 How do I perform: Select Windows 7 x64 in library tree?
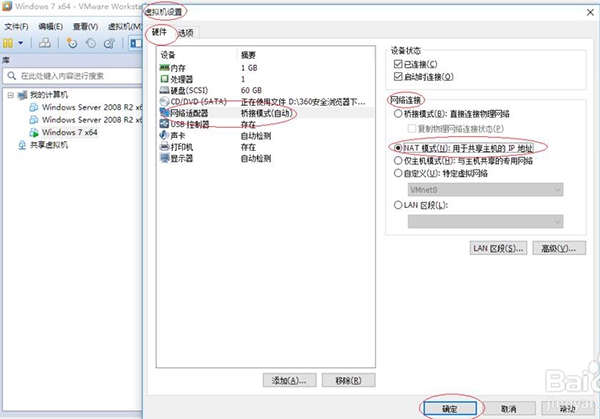point(70,132)
